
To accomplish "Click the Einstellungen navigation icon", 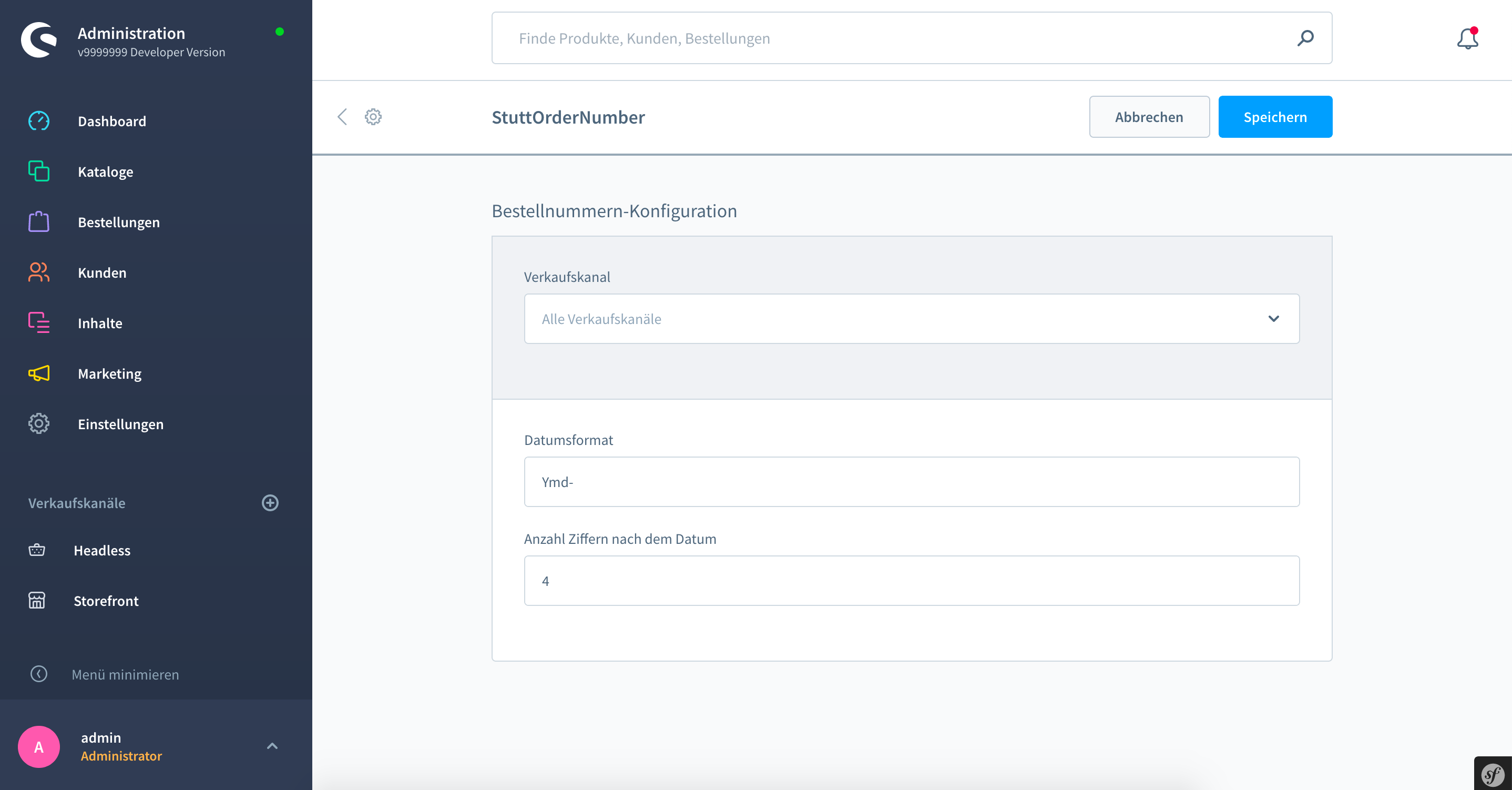I will tap(38, 424).
